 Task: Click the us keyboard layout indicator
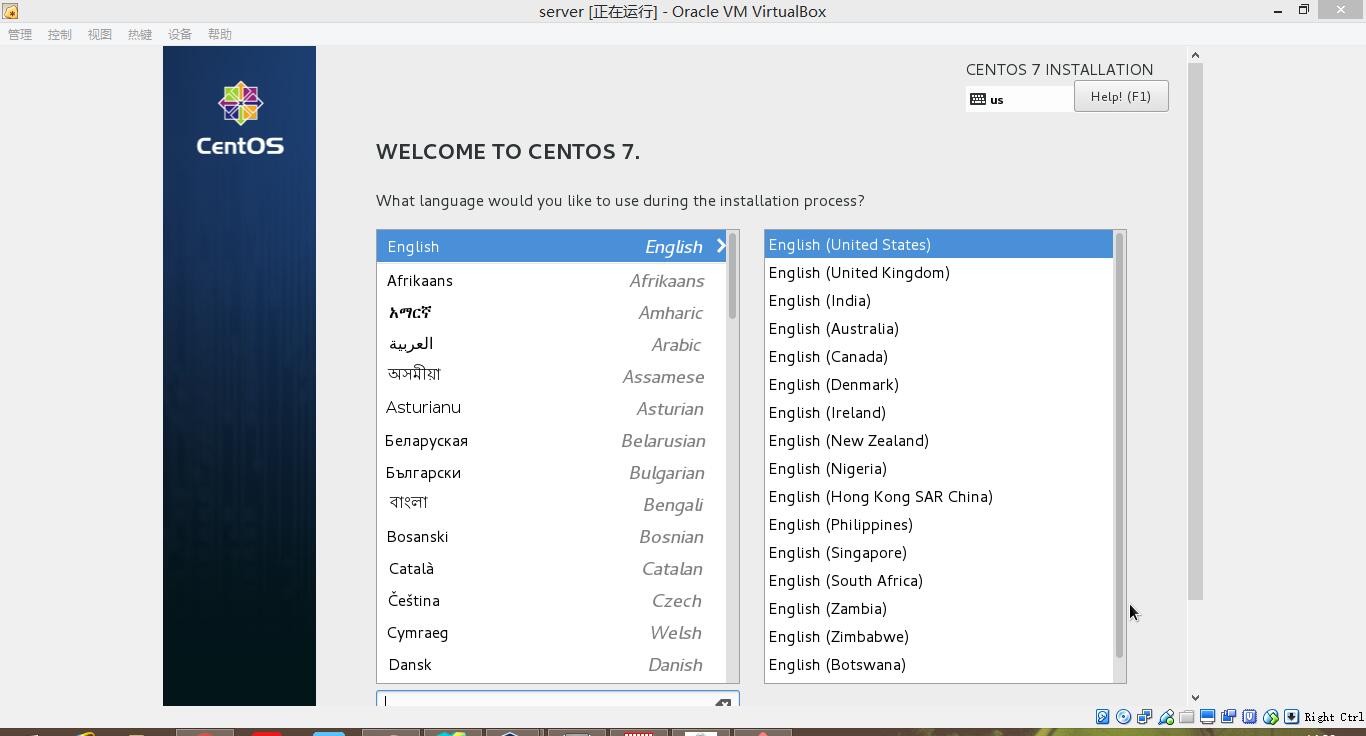(1020, 99)
